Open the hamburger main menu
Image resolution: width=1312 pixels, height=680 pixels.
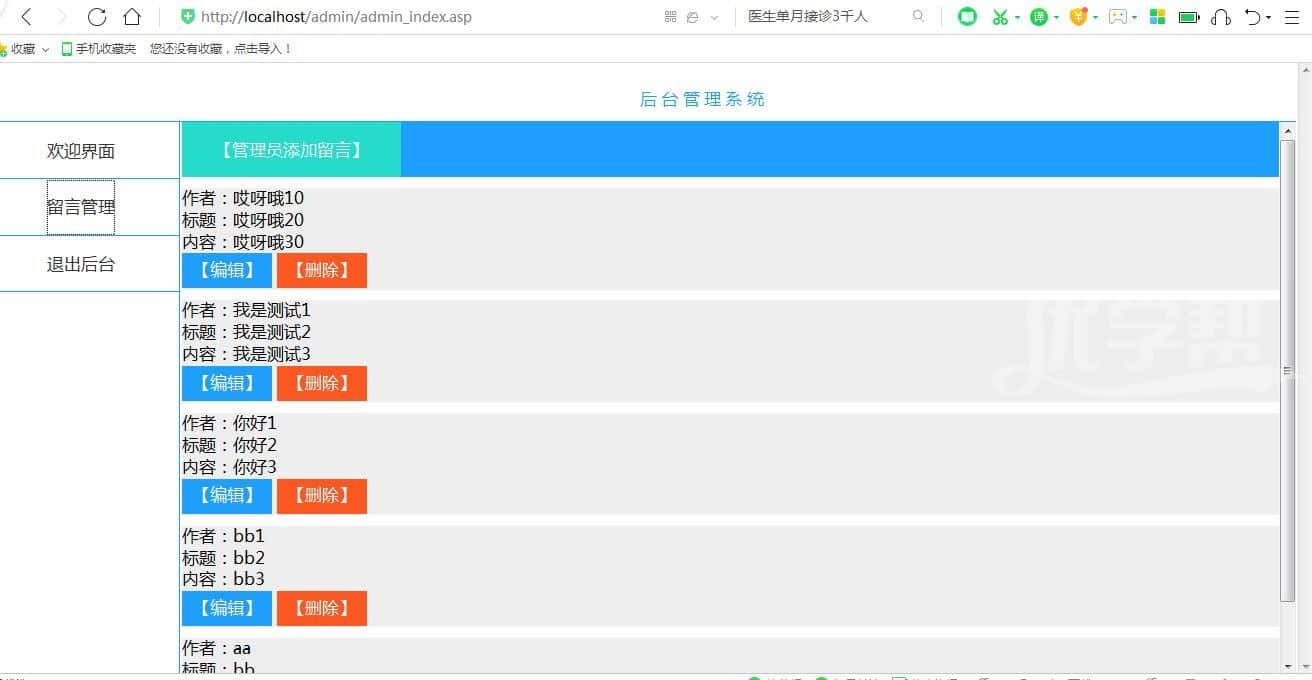tap(1291, 17)
